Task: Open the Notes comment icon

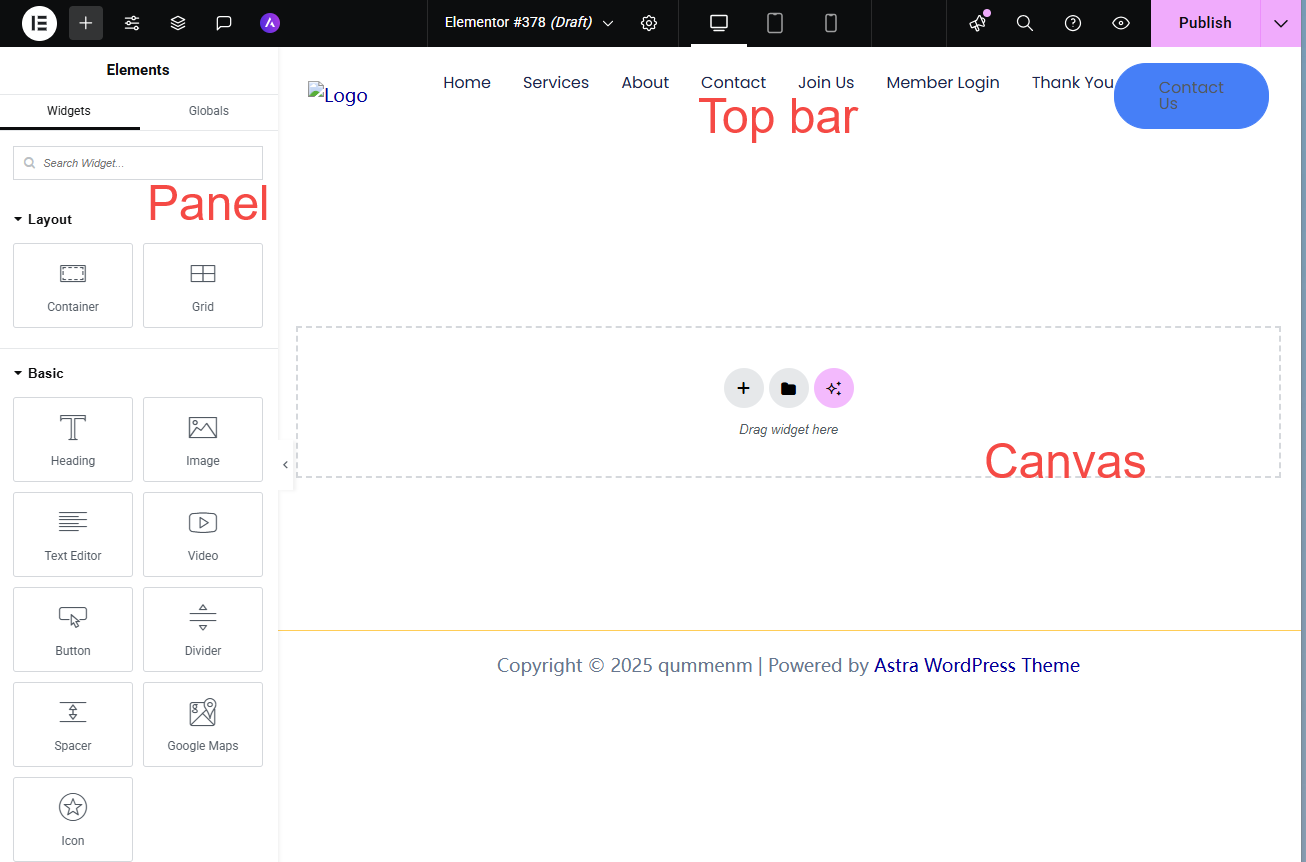Action: pyautogui.click(x=224, y=23)
